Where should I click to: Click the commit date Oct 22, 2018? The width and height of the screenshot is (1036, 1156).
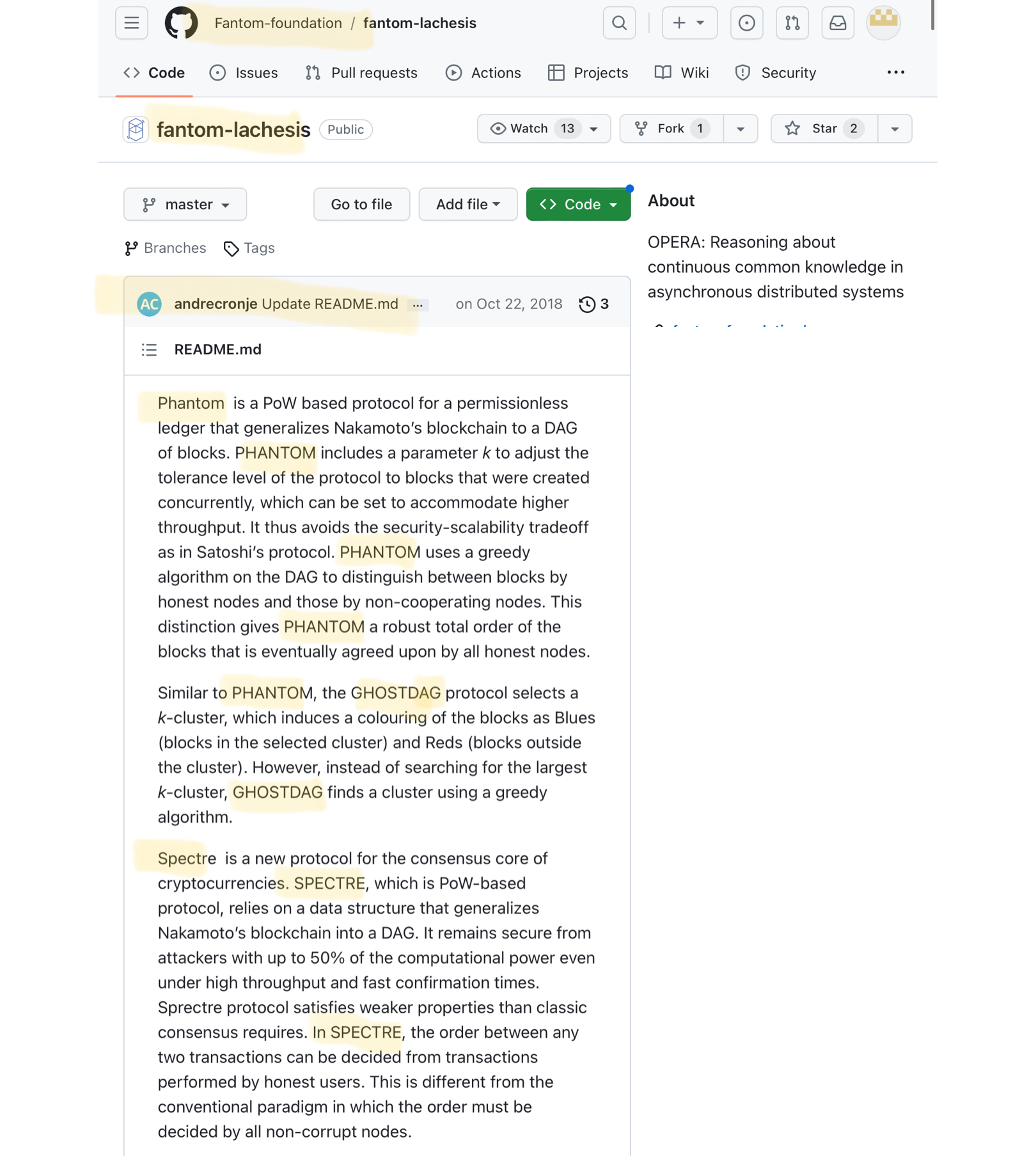tap(509, 304)
